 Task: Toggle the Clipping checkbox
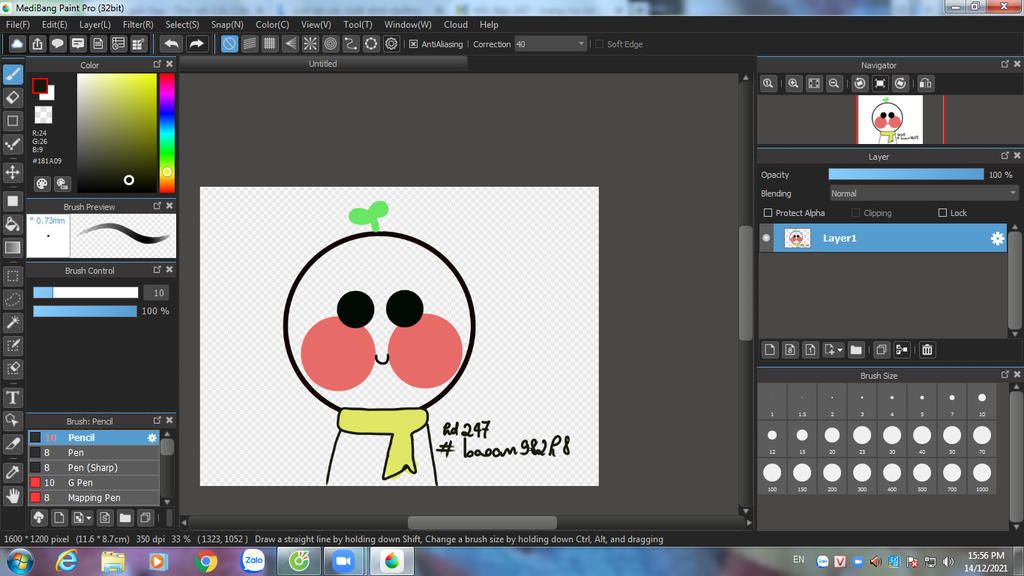pos(856,213)
